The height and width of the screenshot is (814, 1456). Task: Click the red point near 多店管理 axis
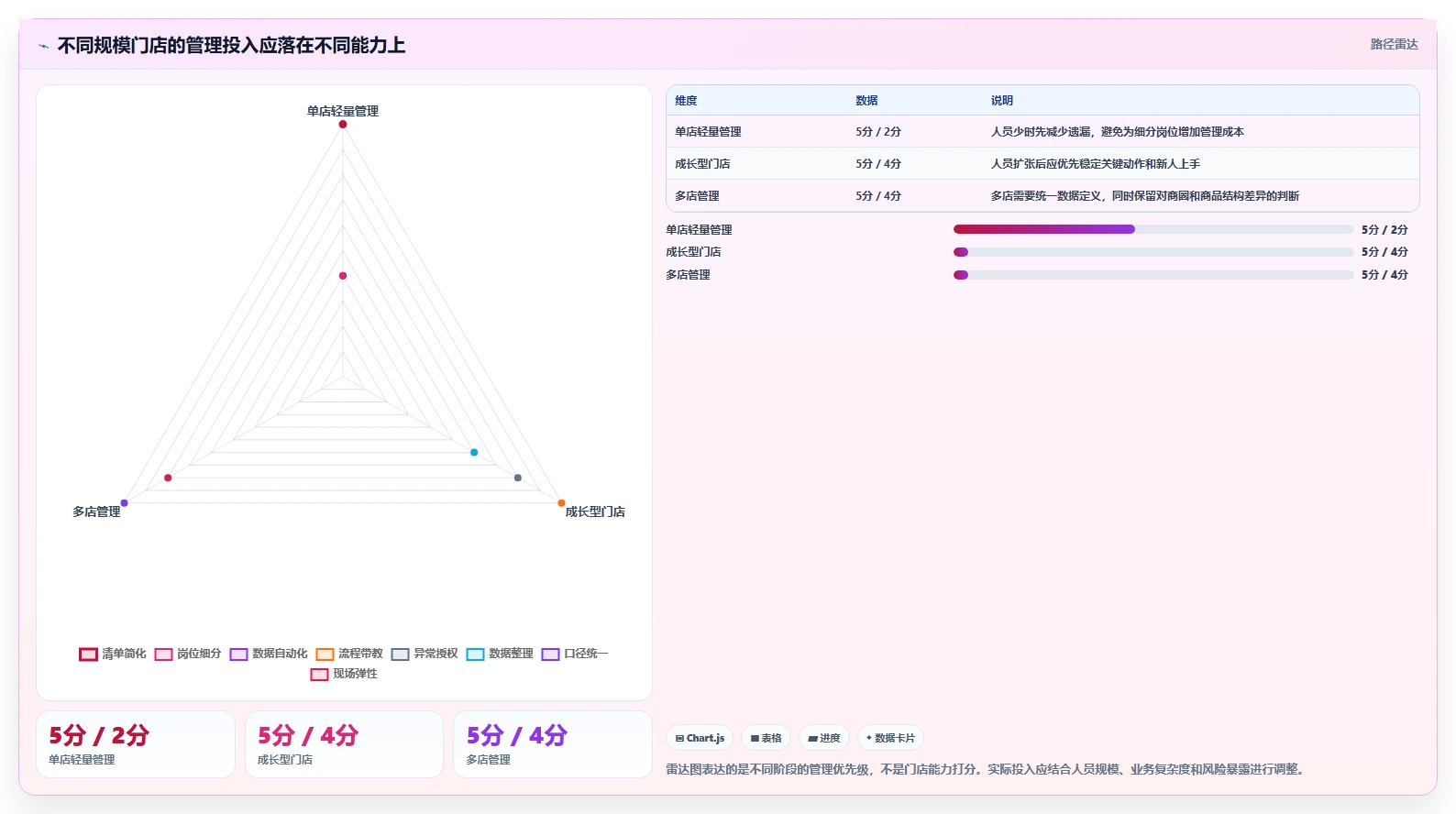tap(168, 478)
